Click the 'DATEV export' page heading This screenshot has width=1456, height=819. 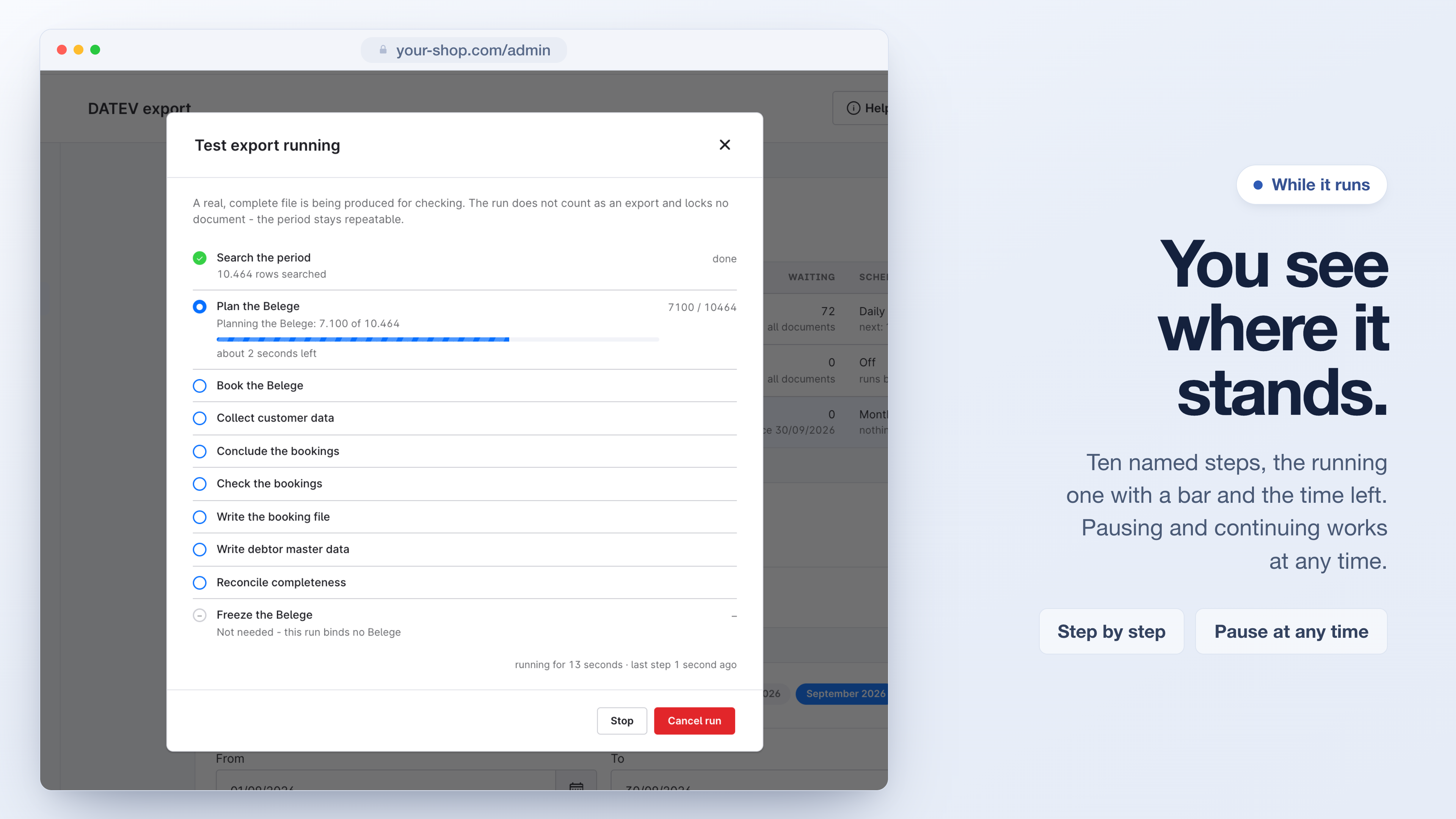(x=139, y=108)
